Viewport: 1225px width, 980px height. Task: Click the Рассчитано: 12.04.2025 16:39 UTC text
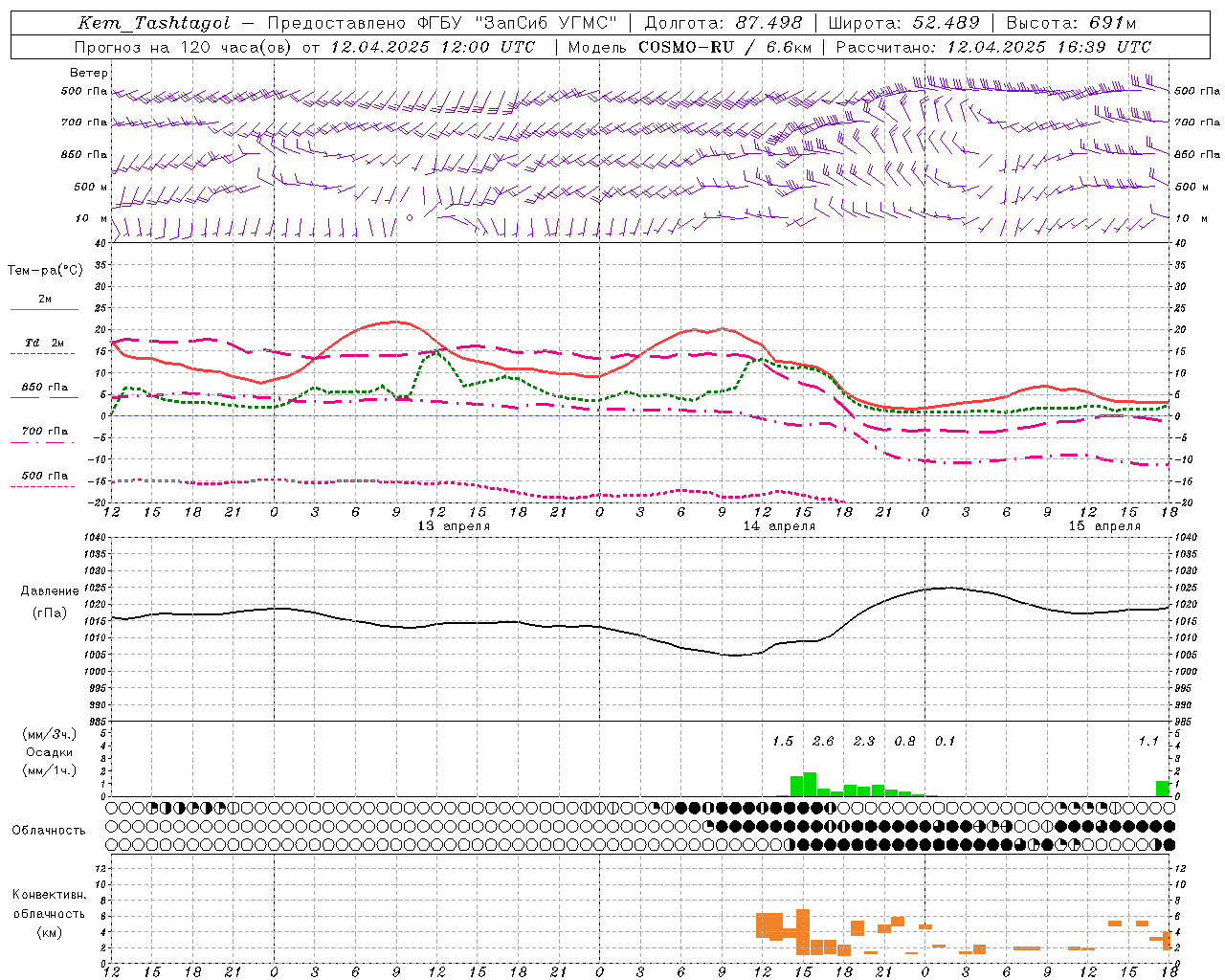point(993,47)
